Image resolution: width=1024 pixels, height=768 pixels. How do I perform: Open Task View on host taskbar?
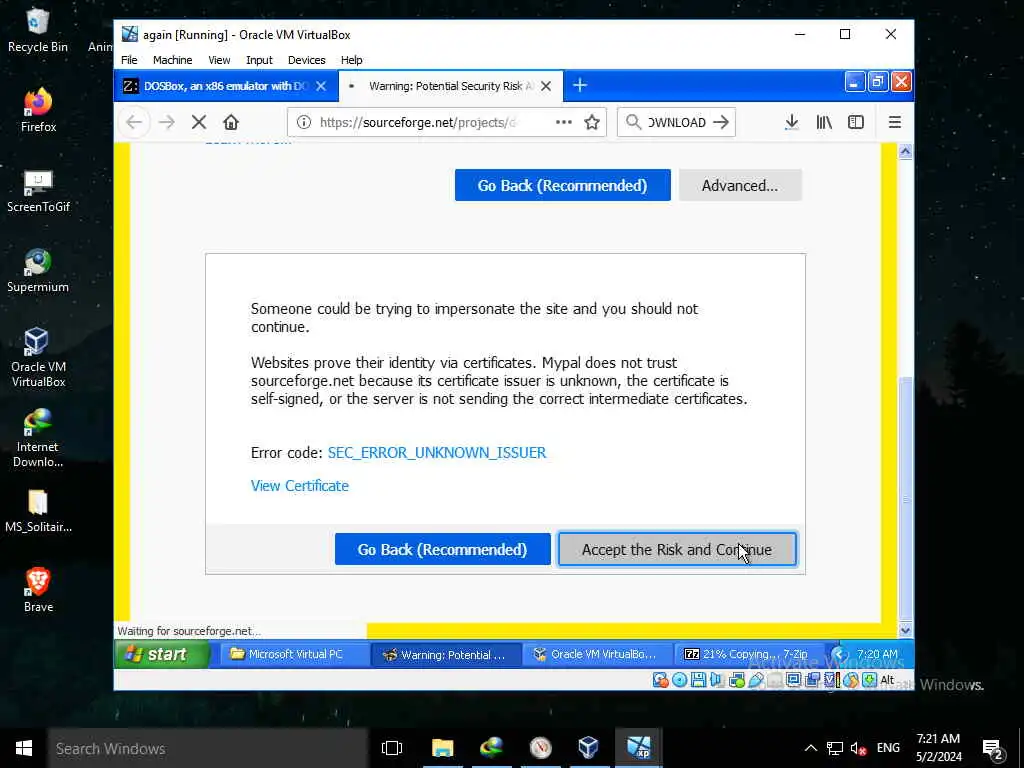click(392, 748)
